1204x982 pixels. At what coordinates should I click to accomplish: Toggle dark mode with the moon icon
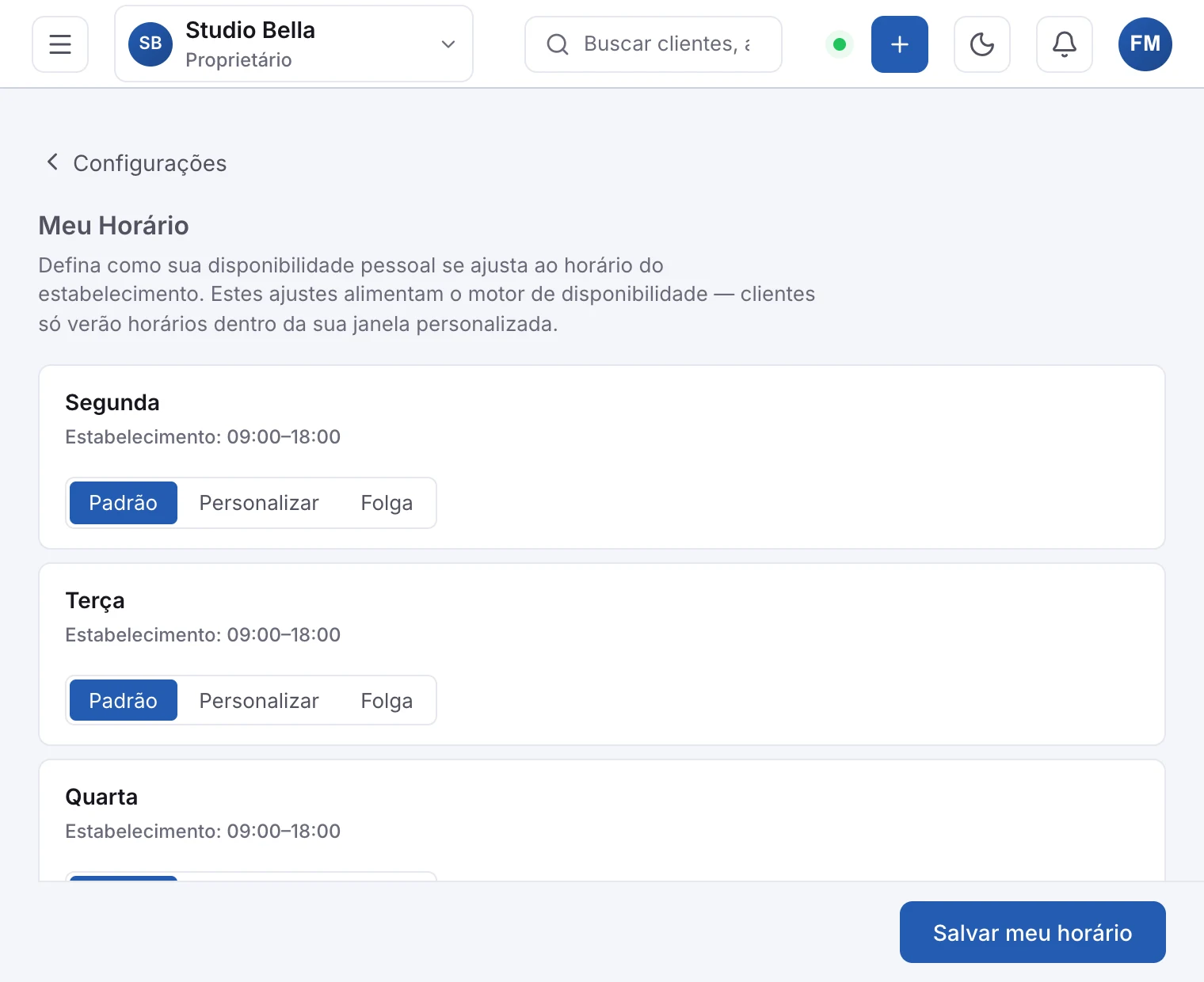pyautogui.click(x=982, y=44)
